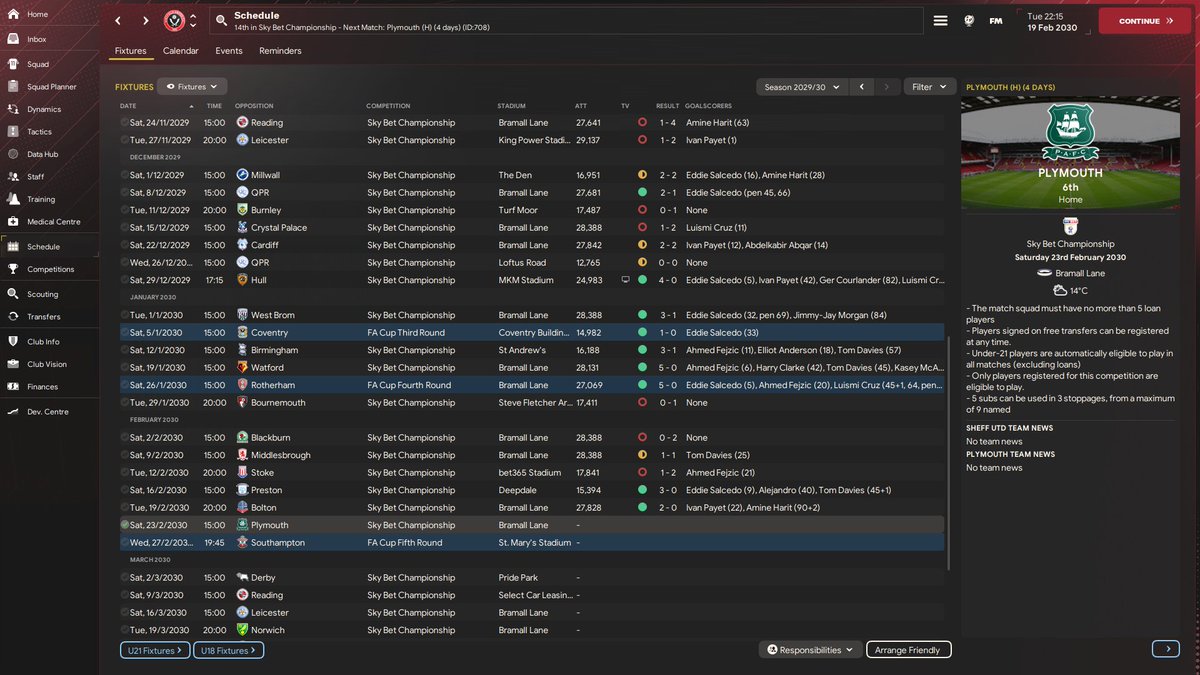Switch to the Events tab
The height and width of the screenshot is (675, 1200).
click(229, 50)
